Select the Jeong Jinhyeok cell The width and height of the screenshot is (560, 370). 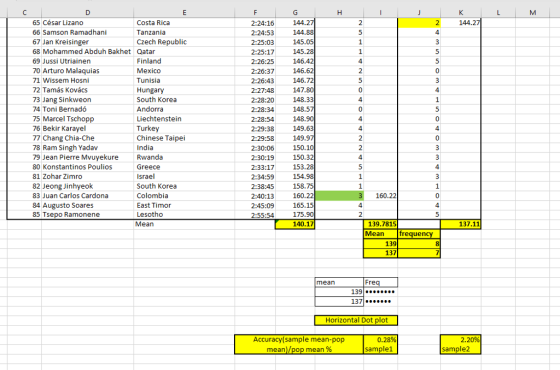[88, 187]
